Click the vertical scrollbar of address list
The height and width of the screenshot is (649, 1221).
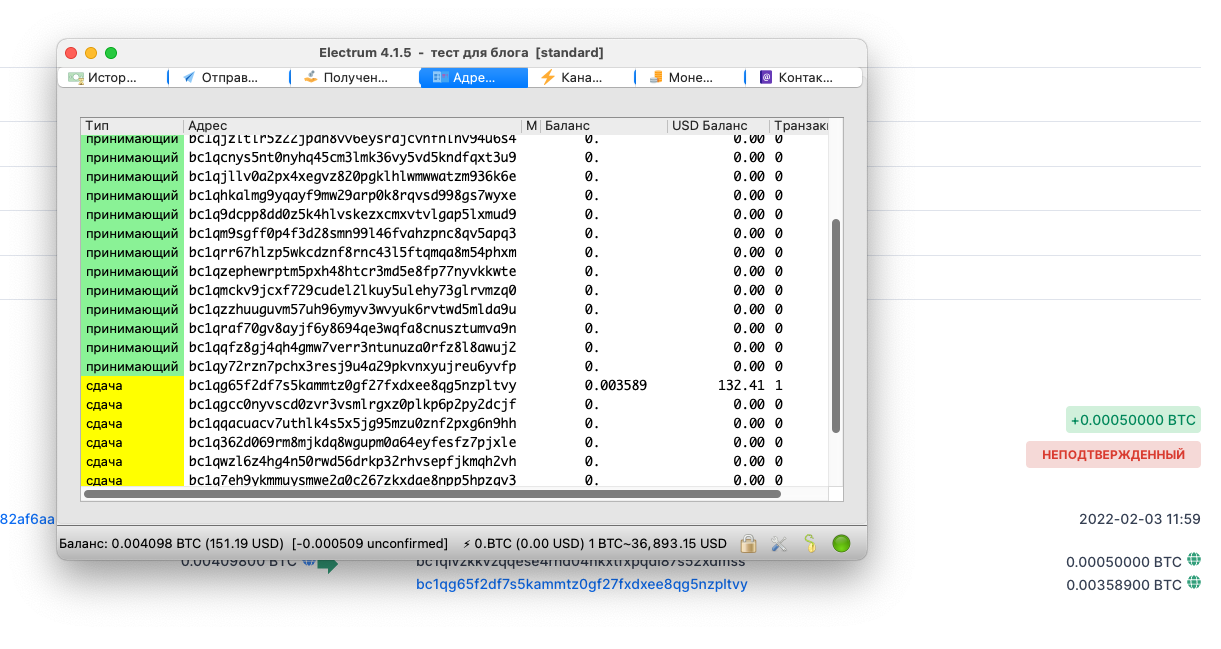click(836, 327)
